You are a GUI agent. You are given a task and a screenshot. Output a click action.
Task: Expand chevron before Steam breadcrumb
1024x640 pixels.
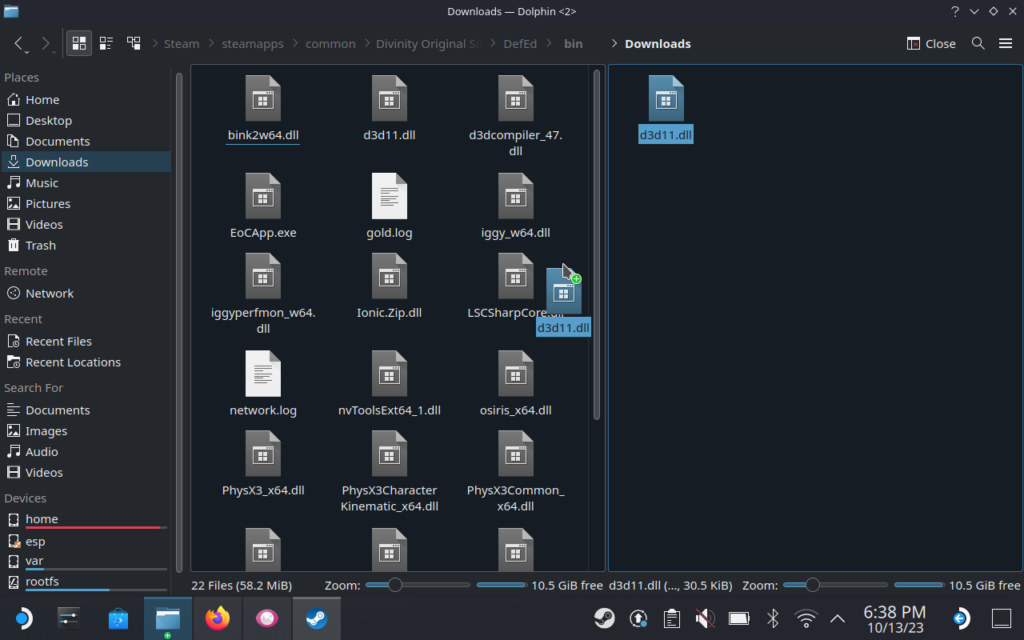[155, 44]
